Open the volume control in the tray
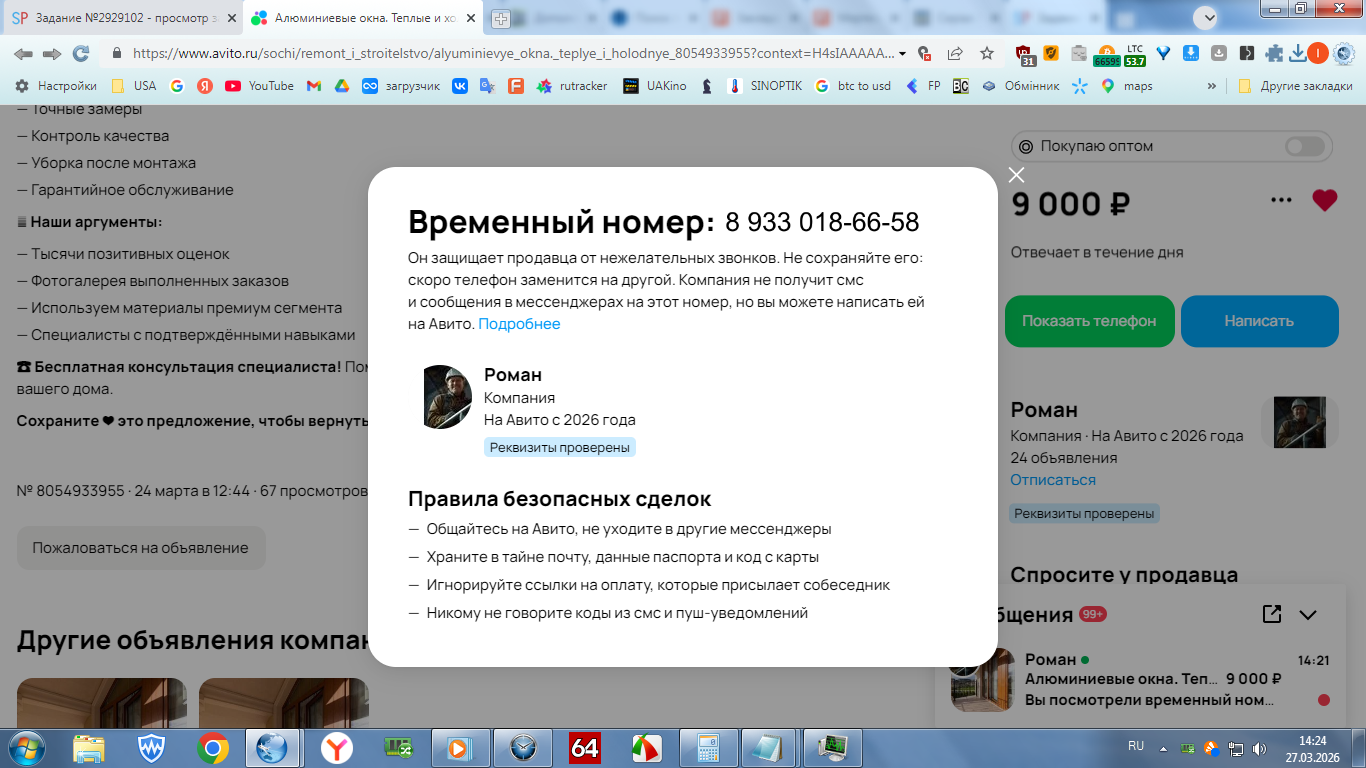This screenshot has width=1366, height=768. click(x=1258, y=748)
